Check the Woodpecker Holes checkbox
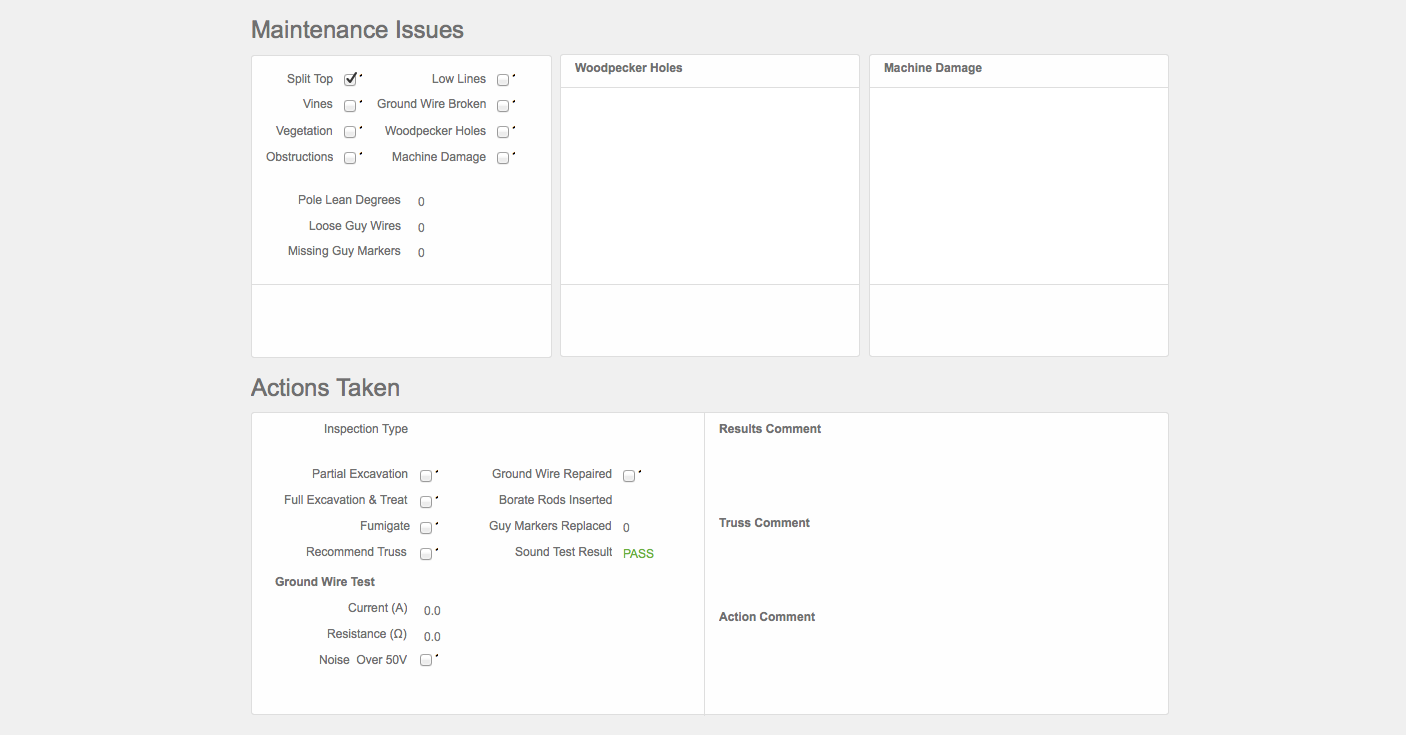The image size is (1406, 735). point(503,132)
